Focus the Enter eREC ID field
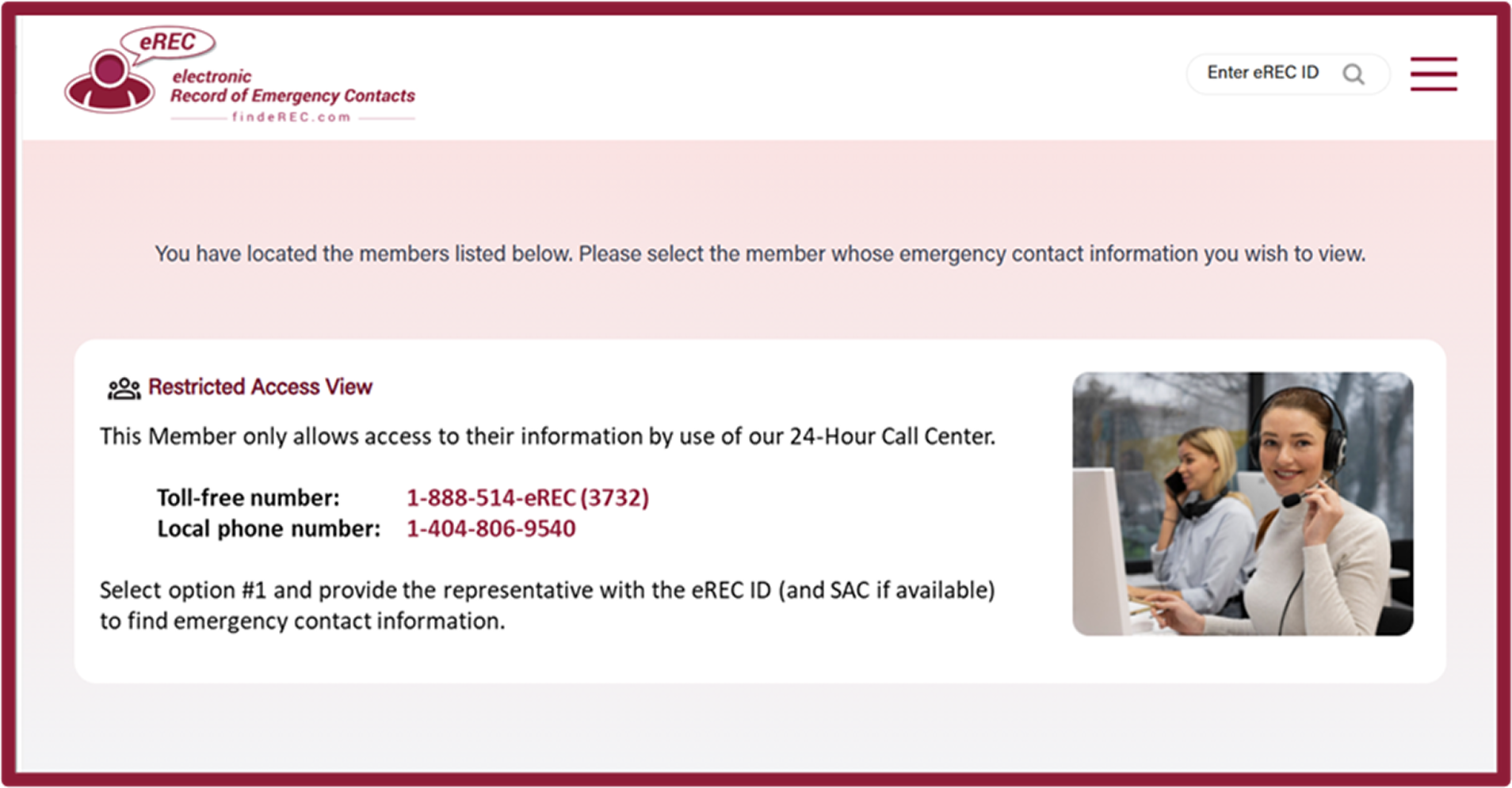The height and width of the screenshot is (788, 1512). coord(1263,73)
